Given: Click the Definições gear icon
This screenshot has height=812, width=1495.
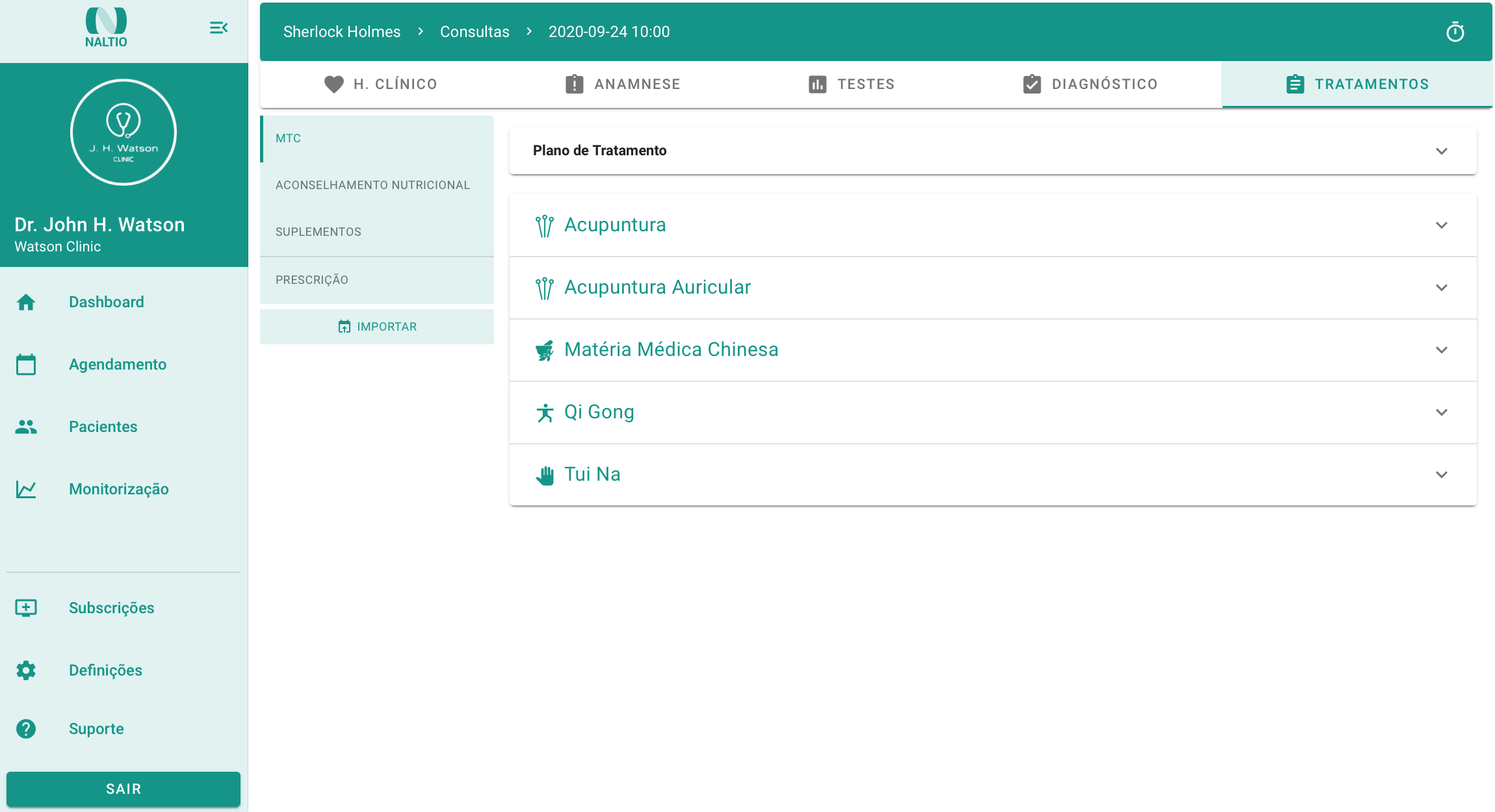Looking at the screenshot, I should (26, 670).
